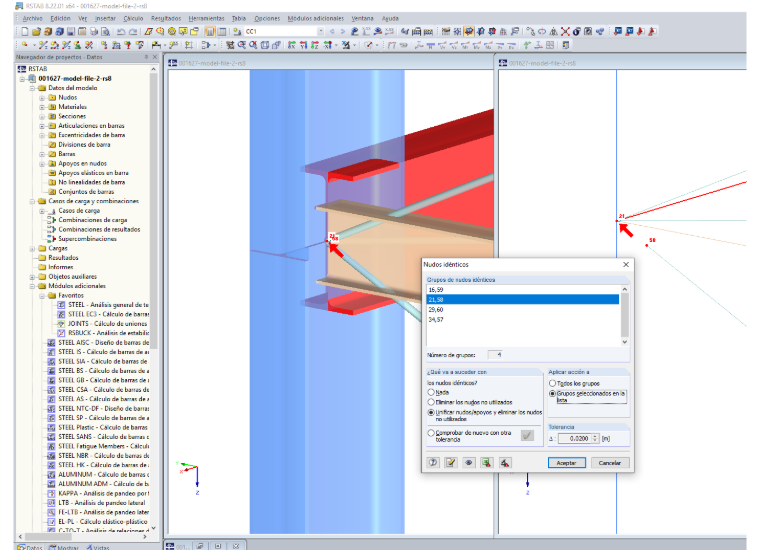Click the edit notepad icon in the dialog

(451, 463)
